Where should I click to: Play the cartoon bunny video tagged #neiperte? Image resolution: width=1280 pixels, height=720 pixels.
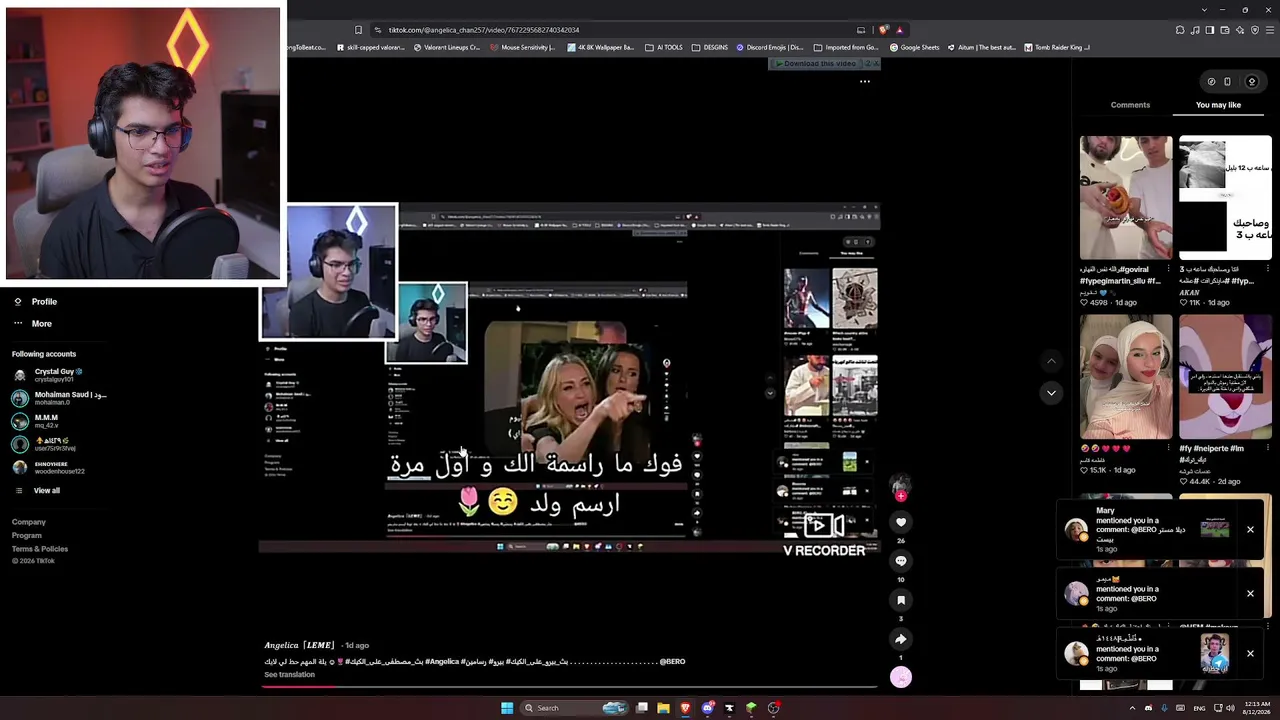(1225, 377)
